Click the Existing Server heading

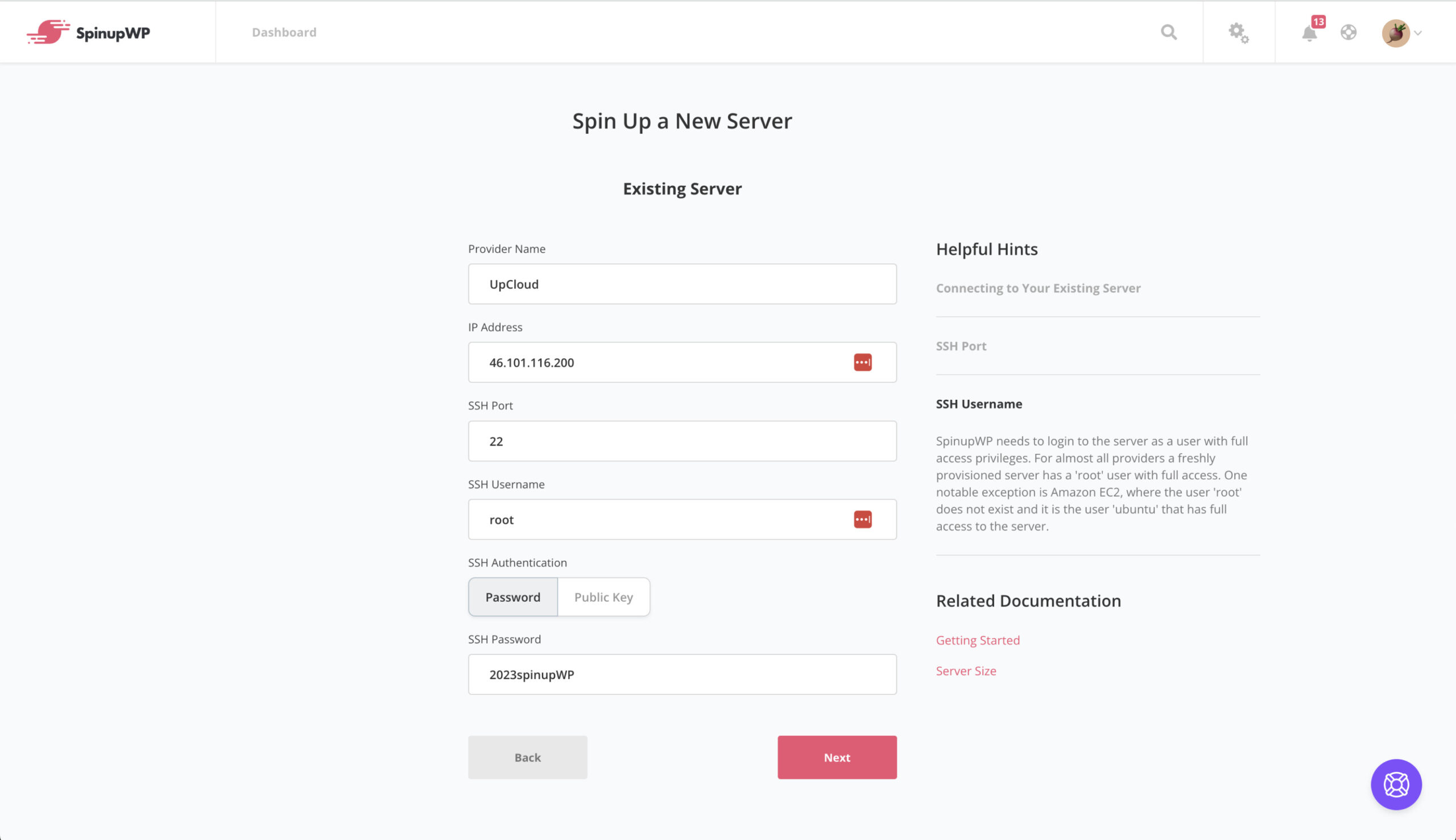(x=682, y=189)
